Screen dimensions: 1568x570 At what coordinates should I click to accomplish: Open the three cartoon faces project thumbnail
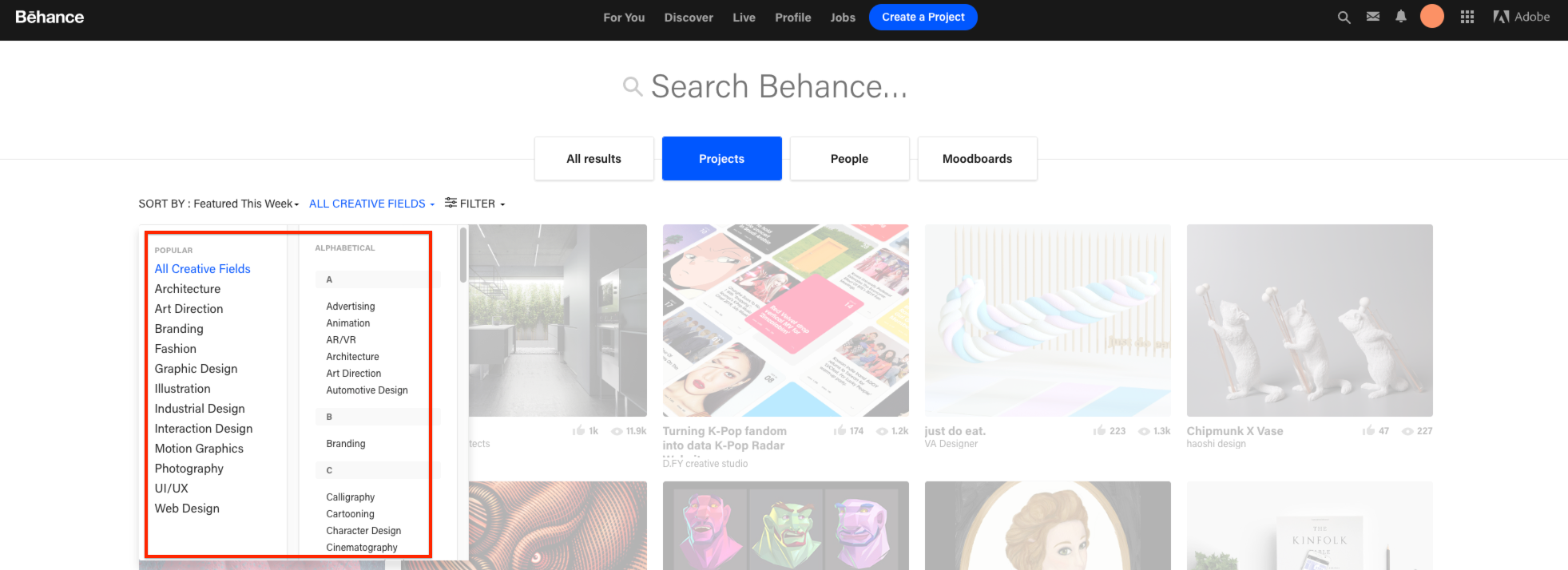click(786, 525)
